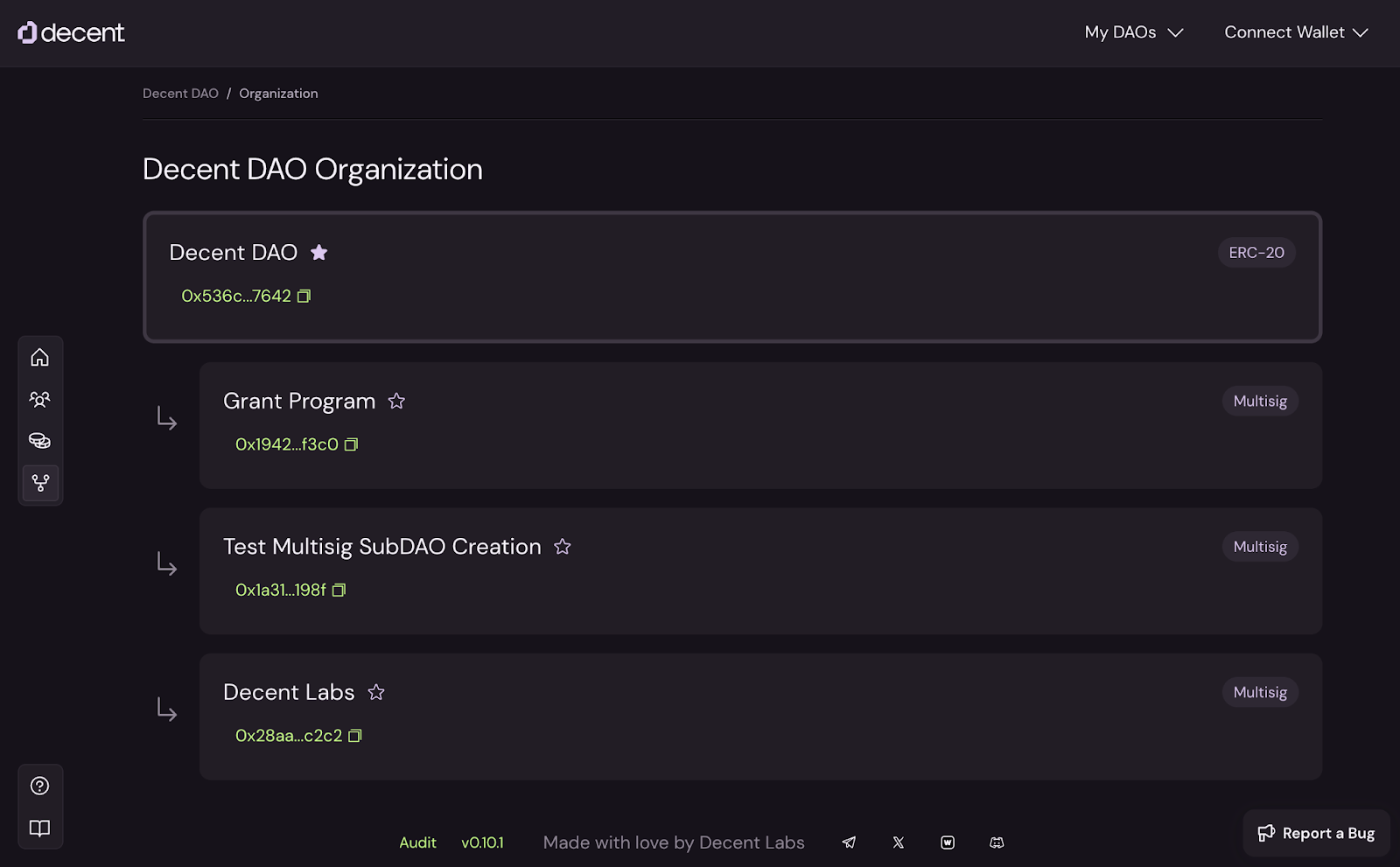Go to Decent DAO breadcrumb link
This screenshot has width=1400, height=867.
coord(180,94)
